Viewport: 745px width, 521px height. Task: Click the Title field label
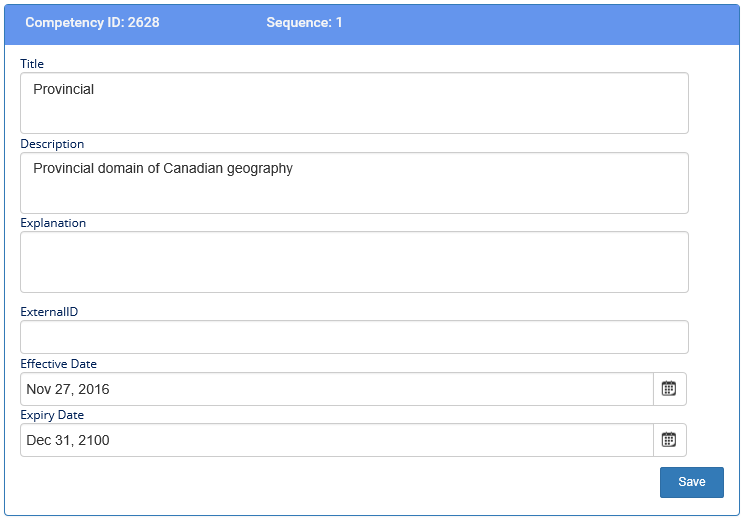(x=32, y=64)
